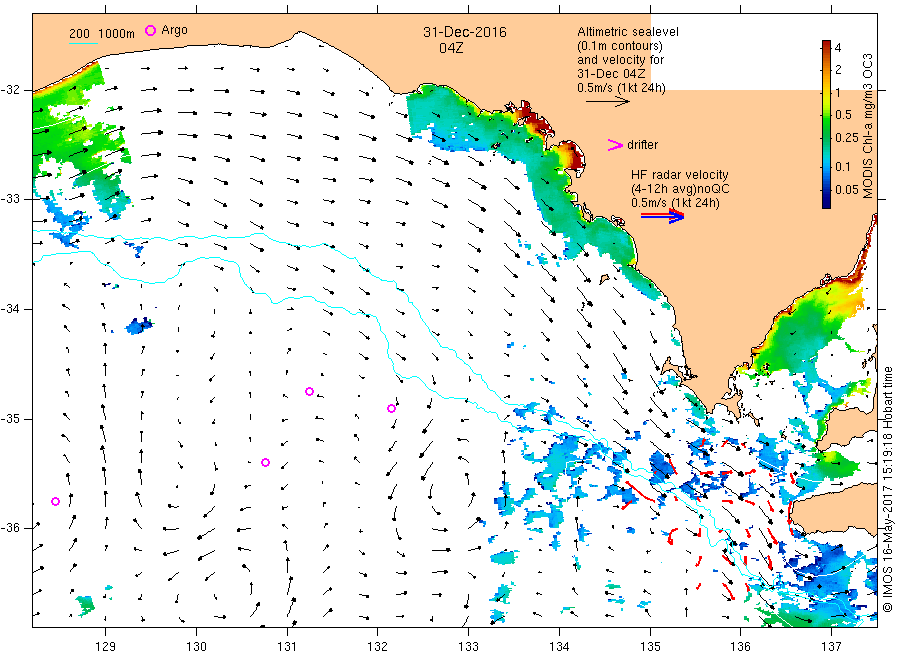Click the Argo float marker near 132.2E 34.9S
The width and height of the screenshot is (900, 660).
391,409
